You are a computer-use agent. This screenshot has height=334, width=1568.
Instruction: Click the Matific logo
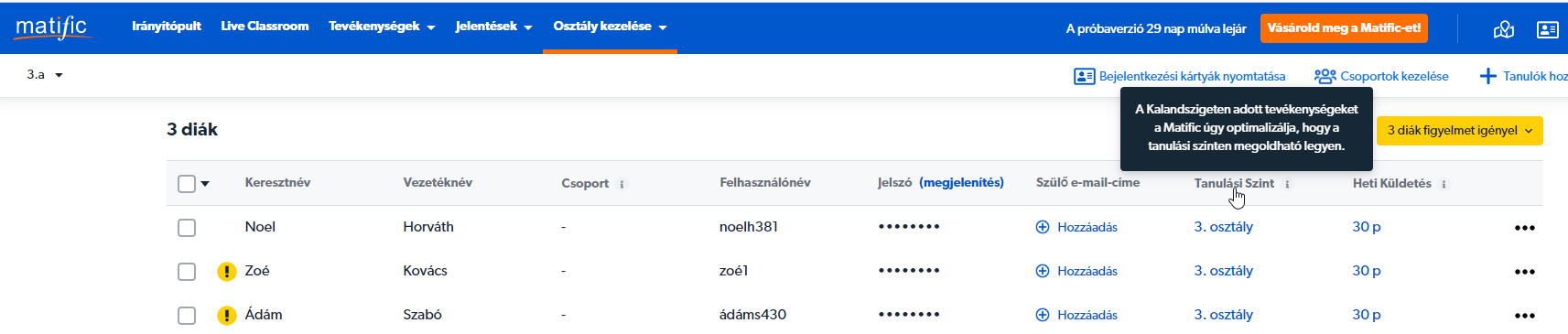coord(51,27)
